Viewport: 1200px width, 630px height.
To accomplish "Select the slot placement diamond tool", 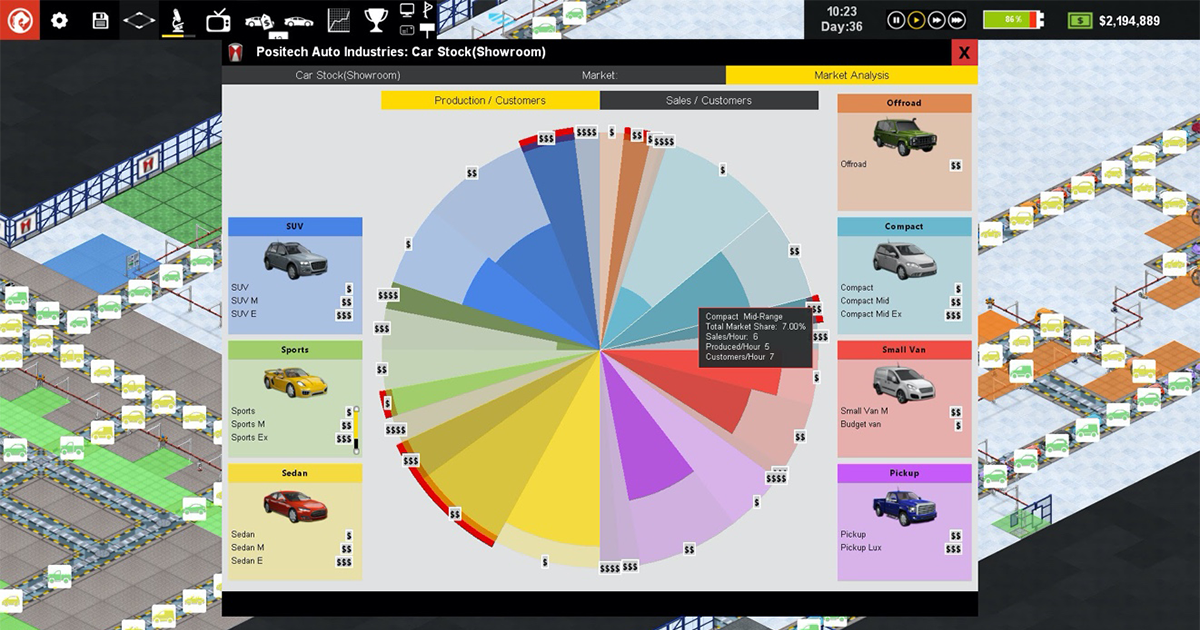I will [x=139, y=20].
